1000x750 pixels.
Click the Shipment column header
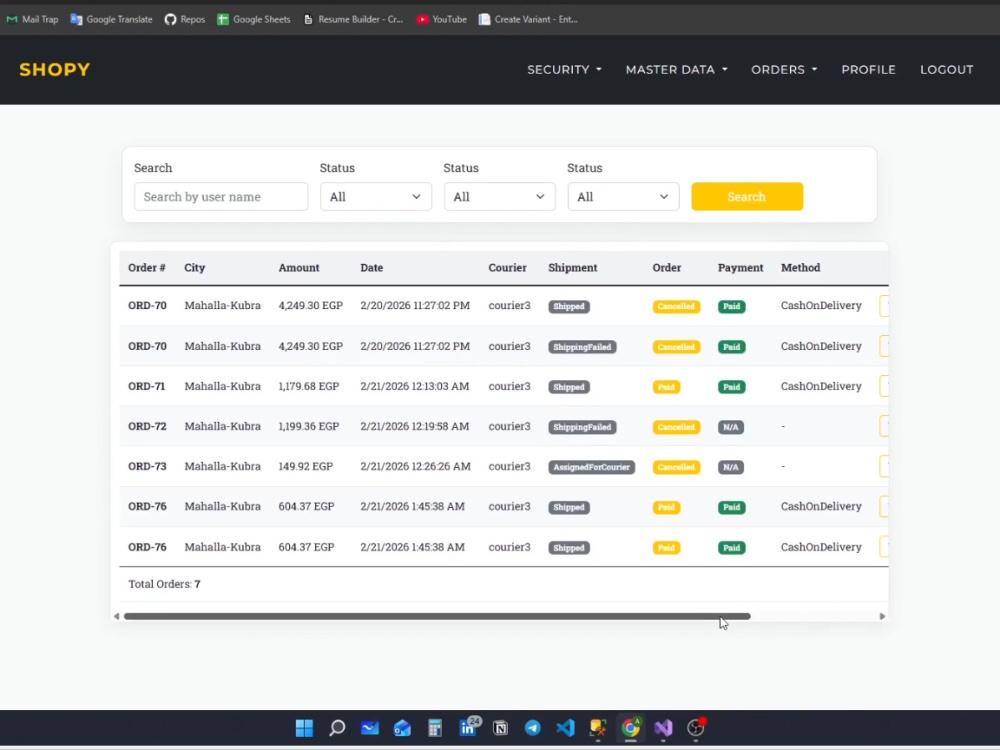(572, 268)
